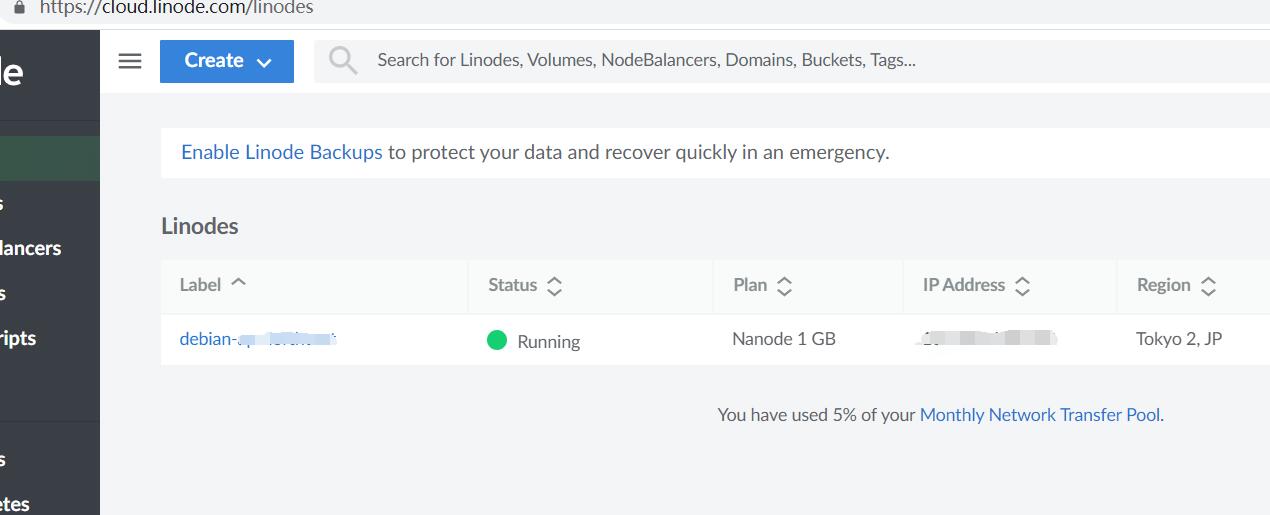
Task: Open StackScripts in the sidebar
Action: (18, 338)
